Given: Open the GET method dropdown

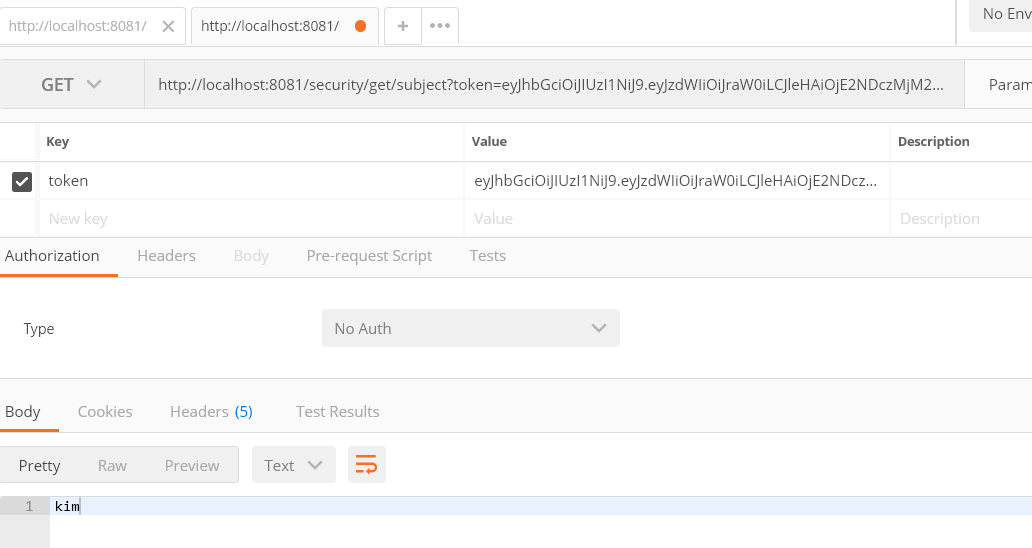Looking at the screenshot, I should (72, 84).
